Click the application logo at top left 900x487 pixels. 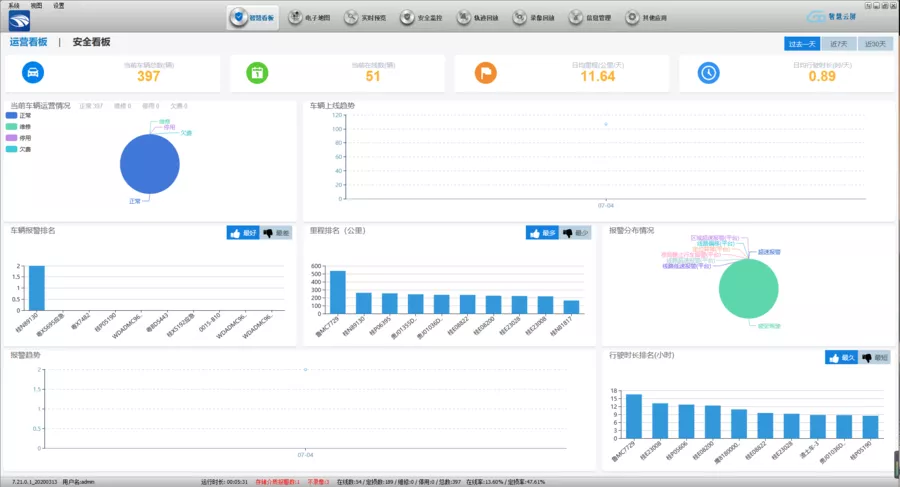[19, 21]
